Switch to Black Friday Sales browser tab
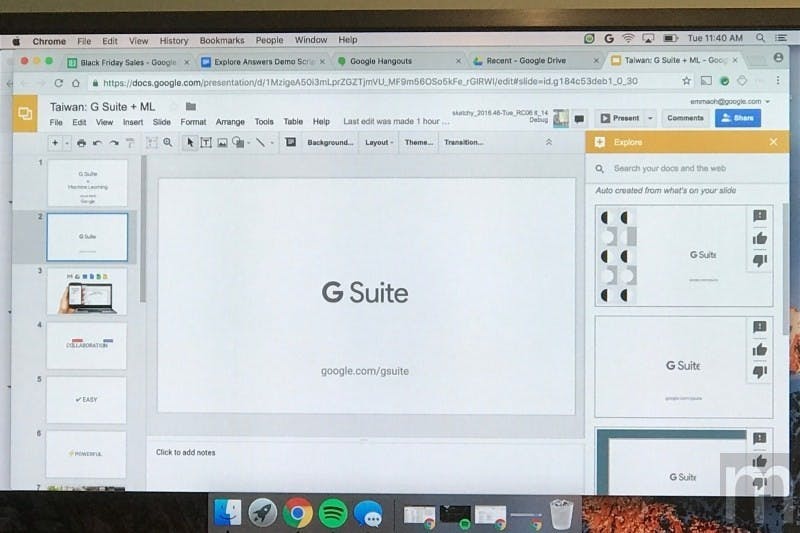Image resolution: width=800 pixels, height=533 pixels. coord(129,62)
